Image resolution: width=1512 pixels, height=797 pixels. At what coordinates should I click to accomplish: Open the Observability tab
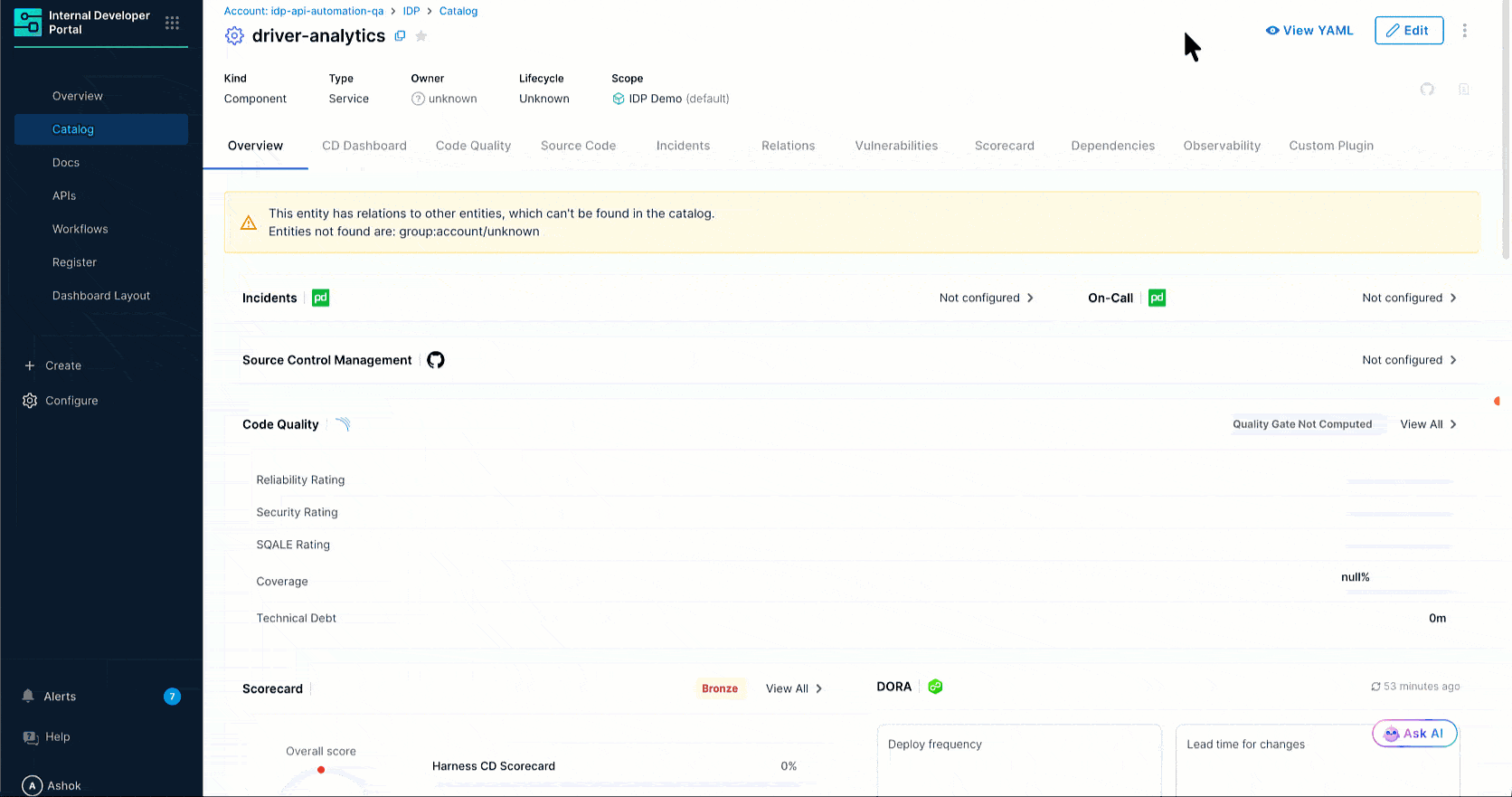click(1222, 146)
